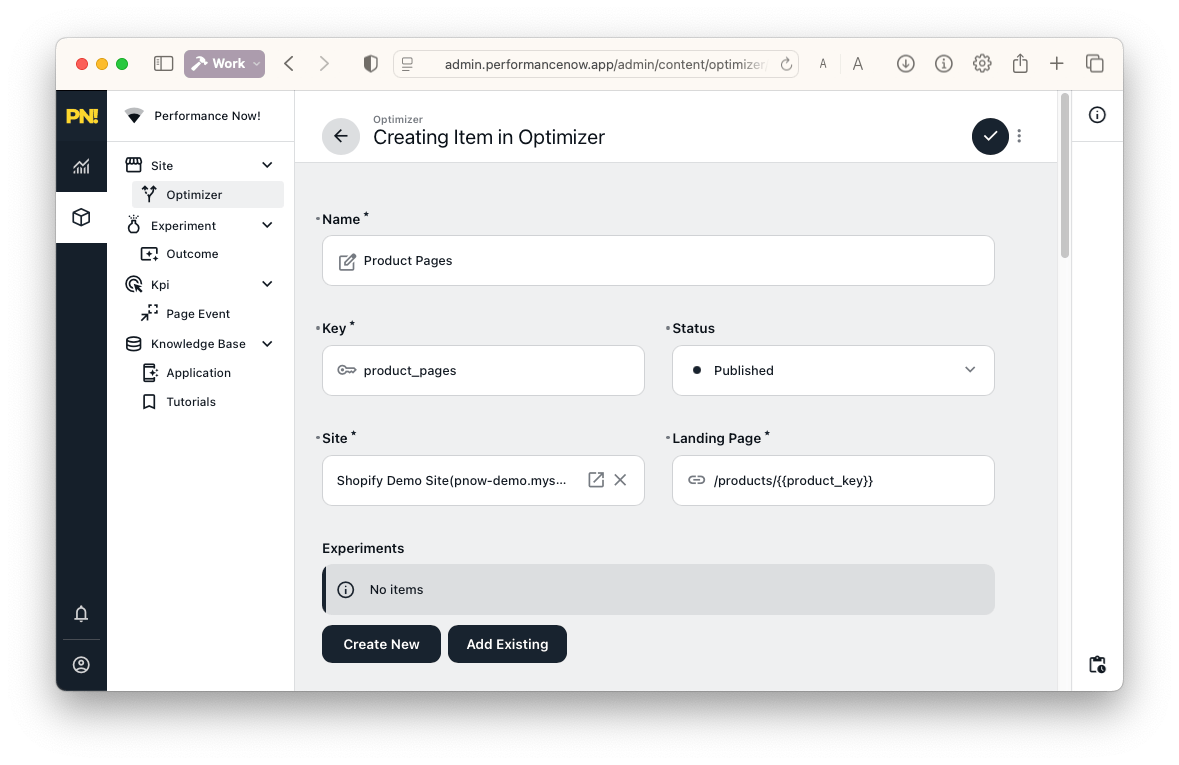Focus the Landing Page field
The width and height of the screenshot is (1179, 765).
coord(833,480)
